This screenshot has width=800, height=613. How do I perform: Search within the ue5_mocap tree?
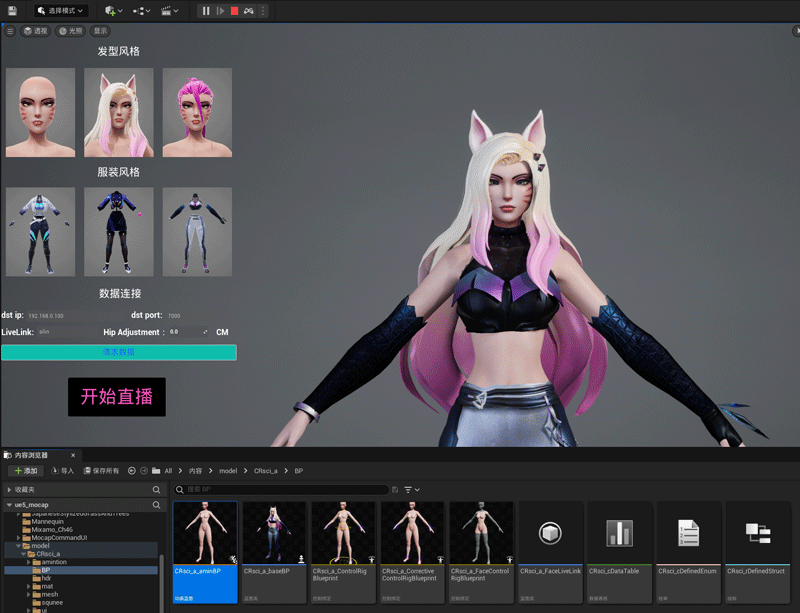(156, 505)
